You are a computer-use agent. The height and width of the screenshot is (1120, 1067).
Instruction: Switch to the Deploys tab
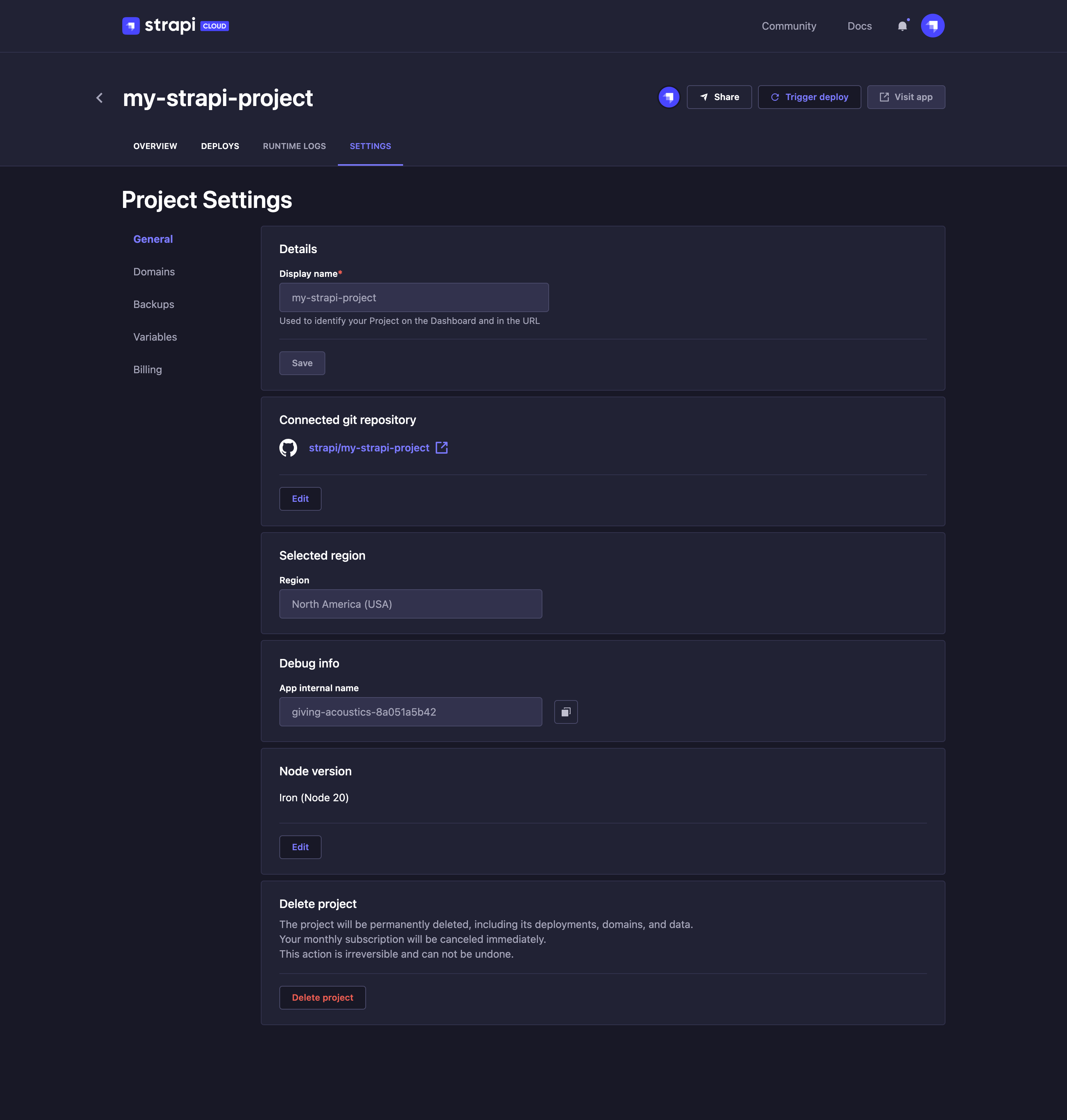220,146
